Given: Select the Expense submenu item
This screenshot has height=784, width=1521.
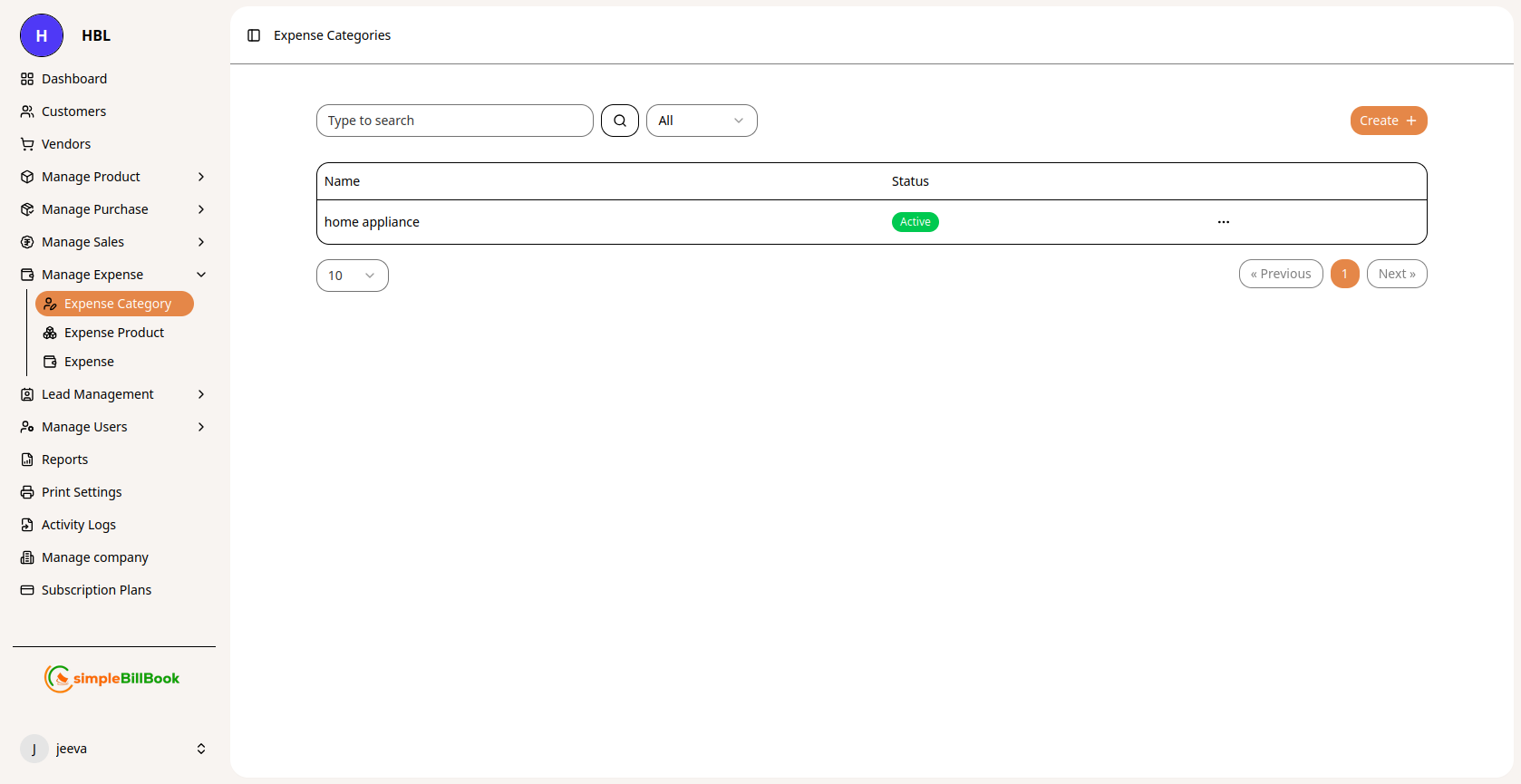Looking at the screenshot, I should (x=89, y=362).
